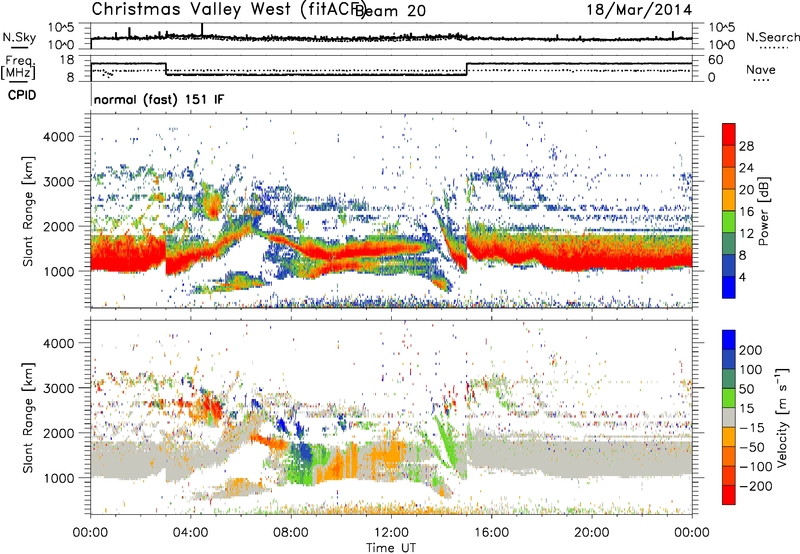
Task: Click the blue segment of Power colorbar
Action: [x=729, y=287]
